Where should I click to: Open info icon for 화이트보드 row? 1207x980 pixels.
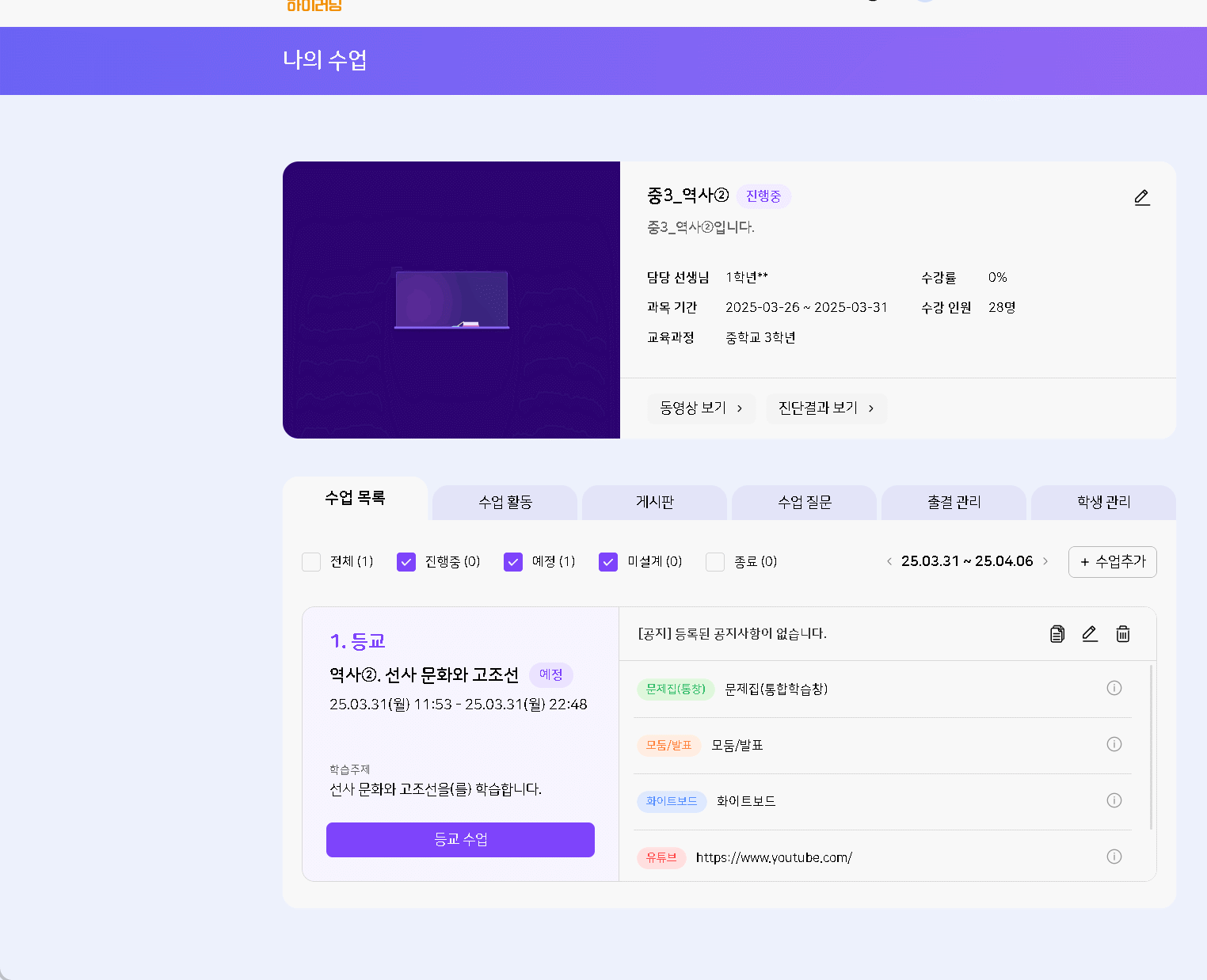[1114, 800]
